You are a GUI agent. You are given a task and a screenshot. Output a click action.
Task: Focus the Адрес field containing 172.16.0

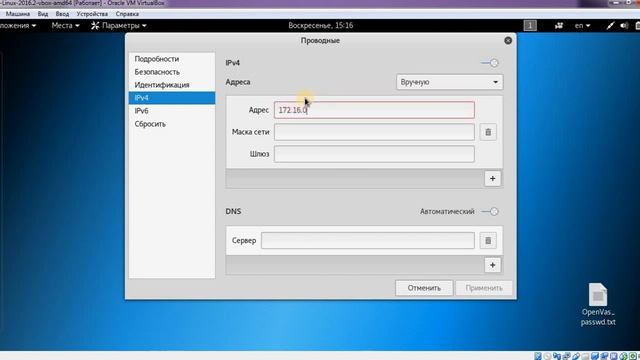coord(374,110)
